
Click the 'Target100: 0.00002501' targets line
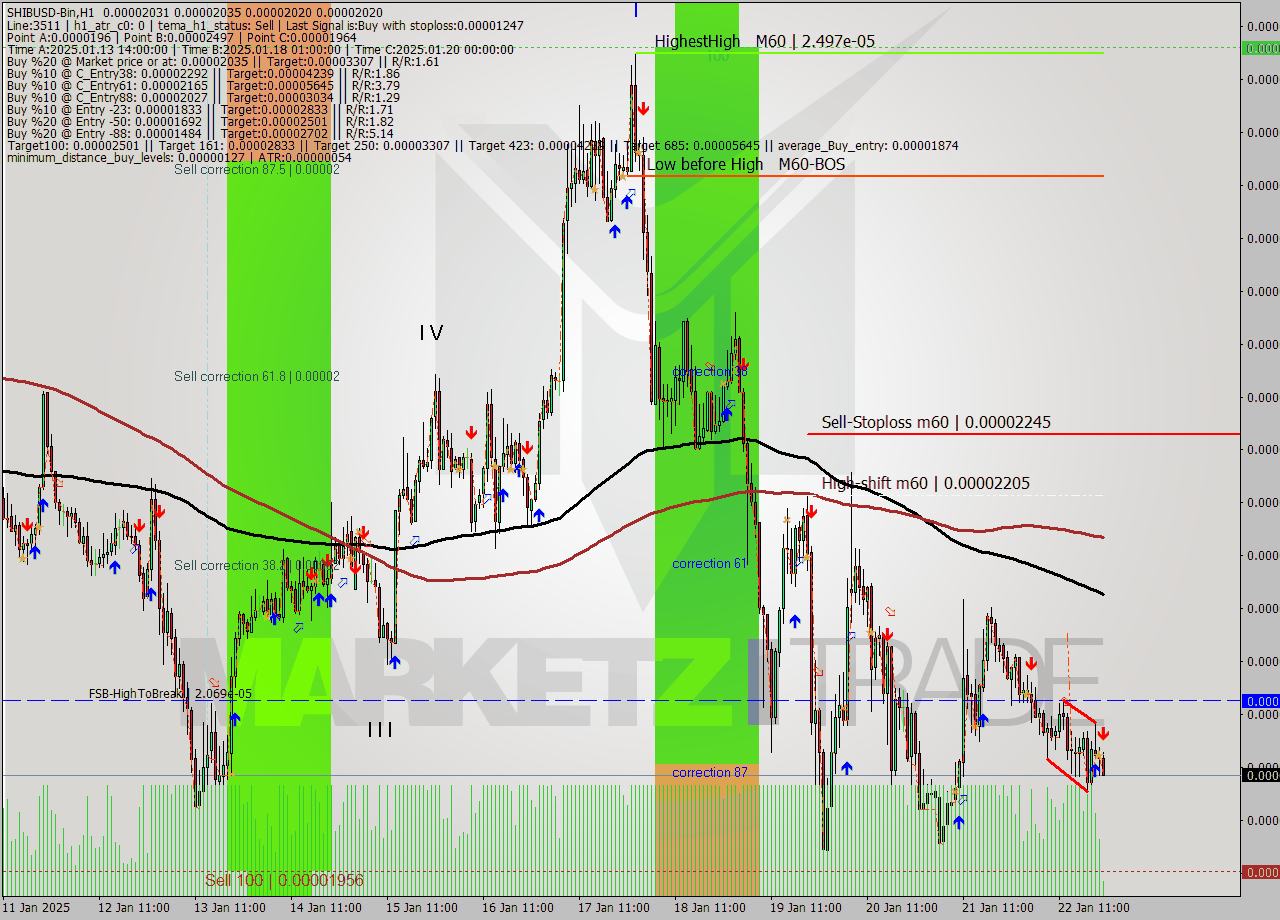[x=482, y=145]
